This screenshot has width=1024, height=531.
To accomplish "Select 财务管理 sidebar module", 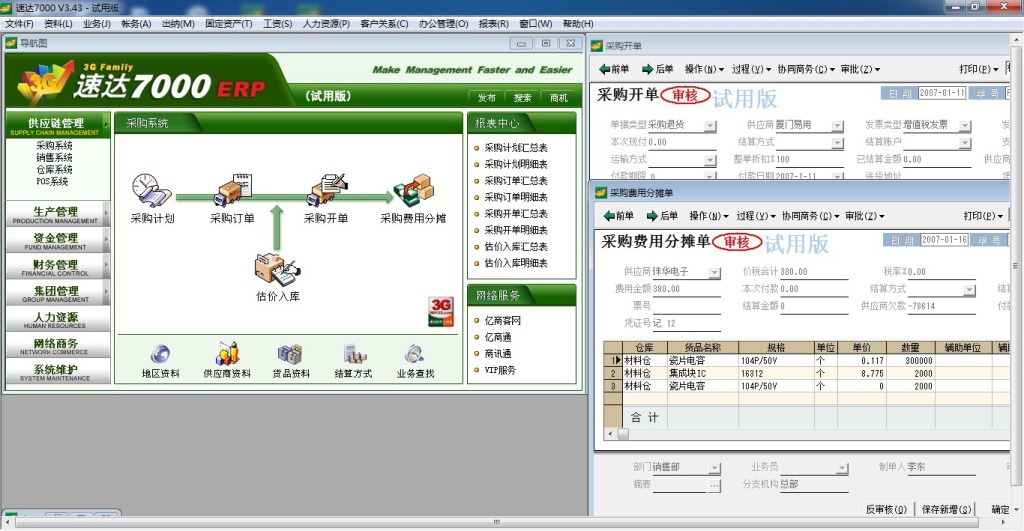I will tap(56, 267).
